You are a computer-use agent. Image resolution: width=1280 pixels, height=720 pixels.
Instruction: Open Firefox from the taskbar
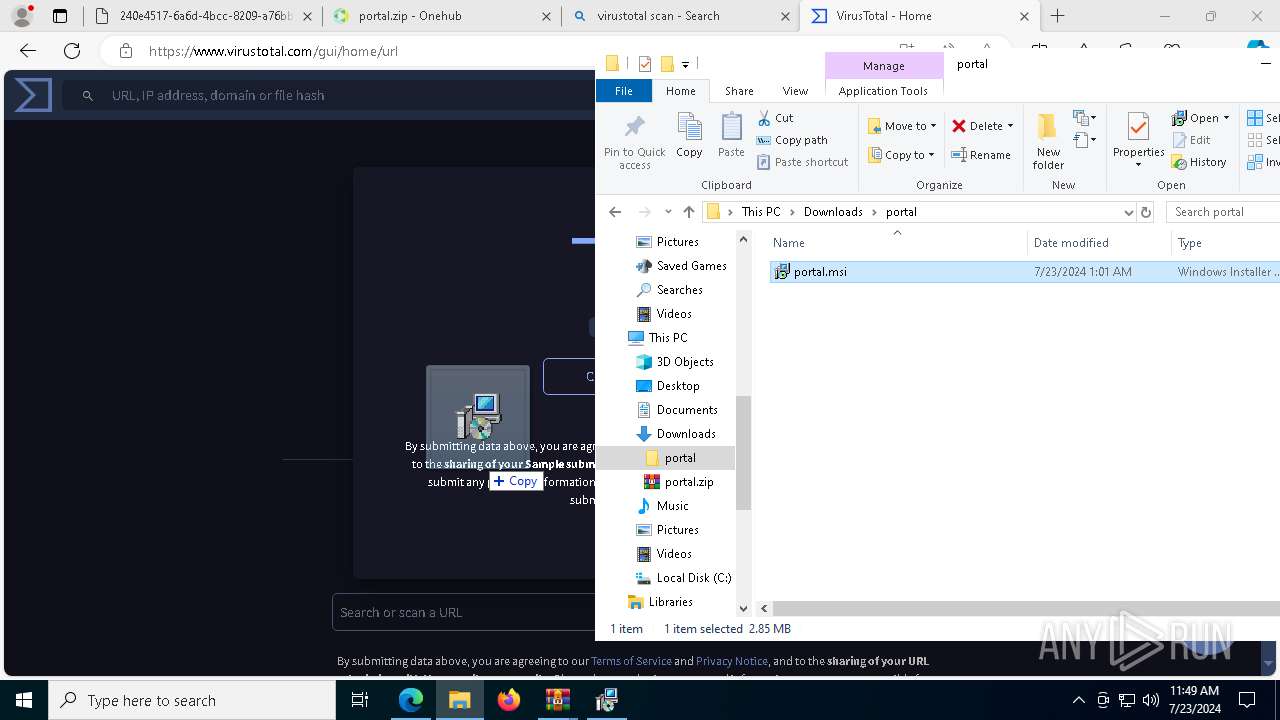point(509,700)
